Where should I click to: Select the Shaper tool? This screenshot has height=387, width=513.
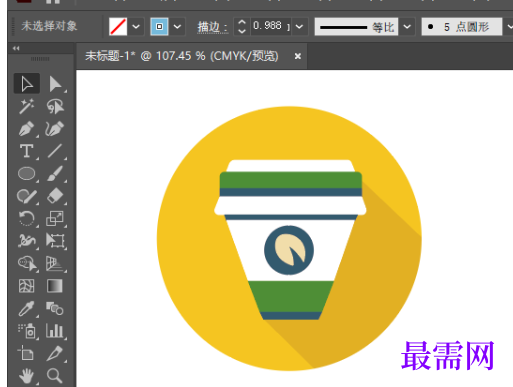[27, 196]
